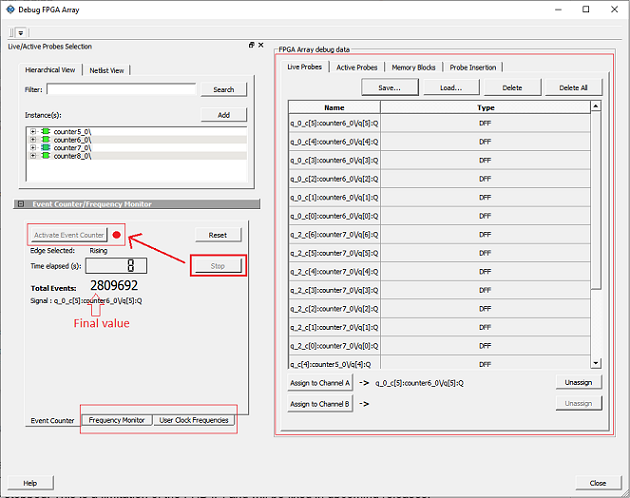Expand the counter5_0 tree node
This screenshot has width=630, height=498.
(x=33, y=131)
